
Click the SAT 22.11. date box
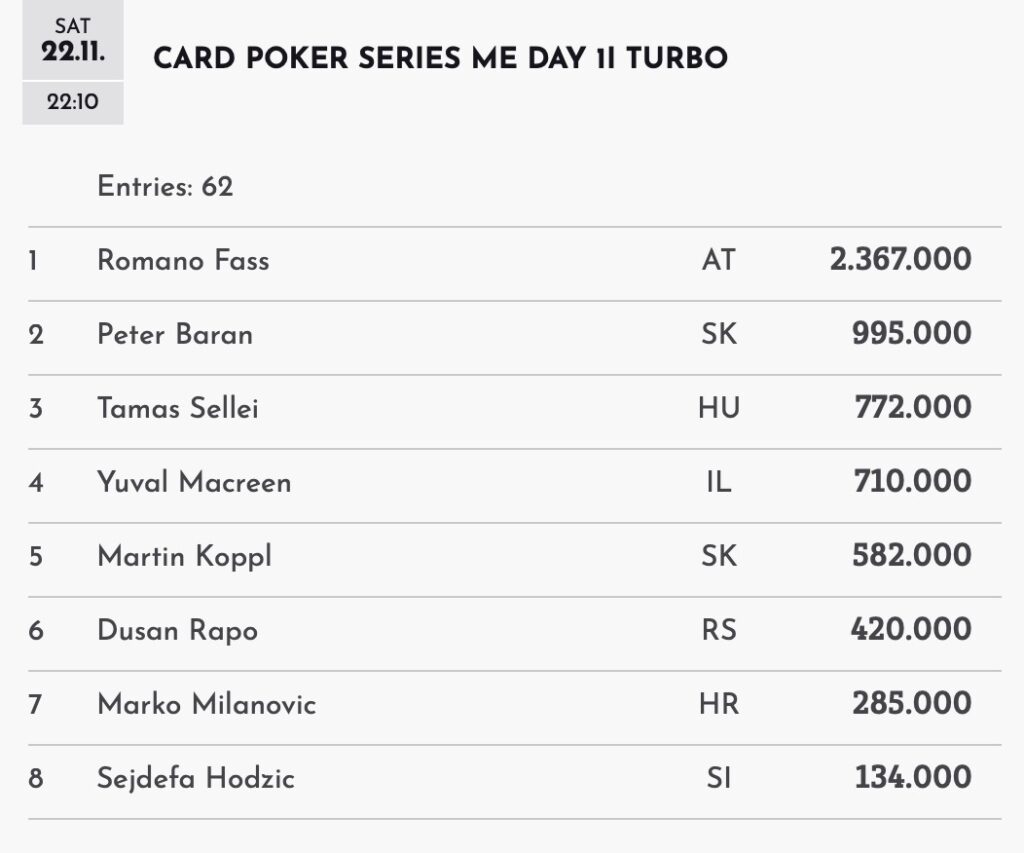click(x=72, y=41)
